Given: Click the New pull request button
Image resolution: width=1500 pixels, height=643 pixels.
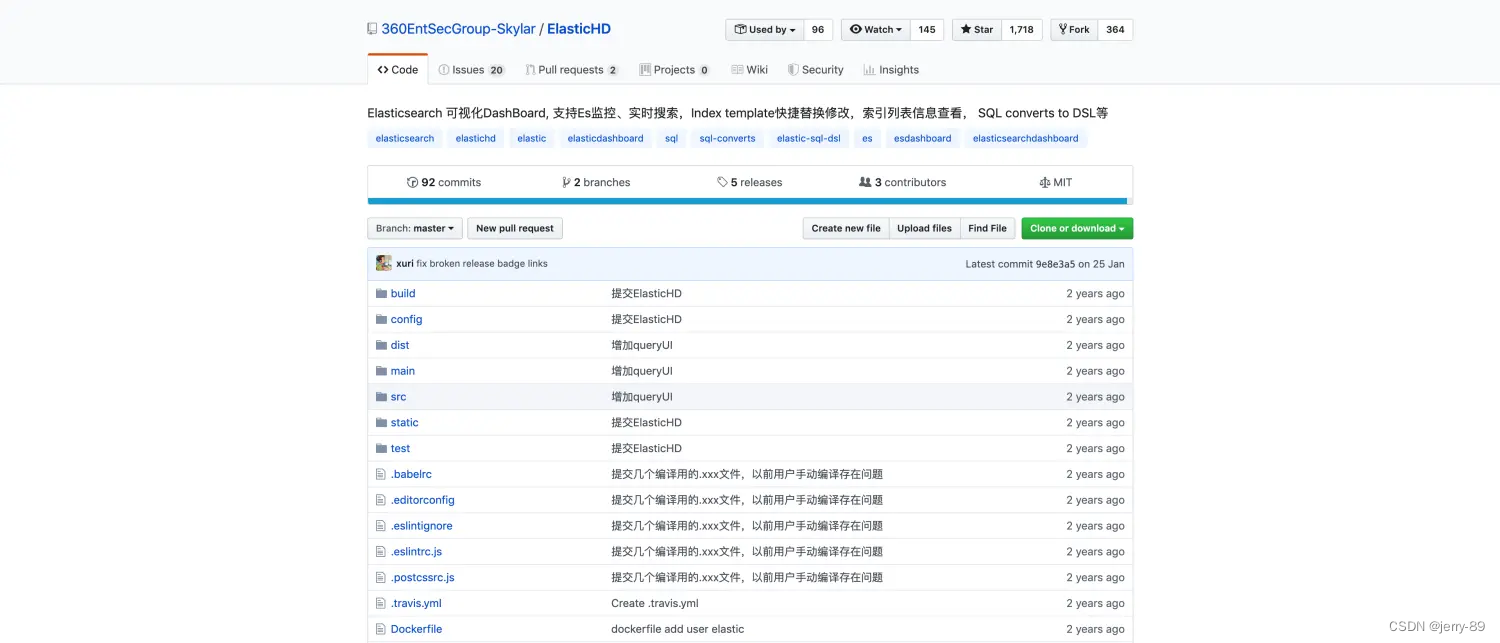Looking at the screenshot, I should (514, 228).
